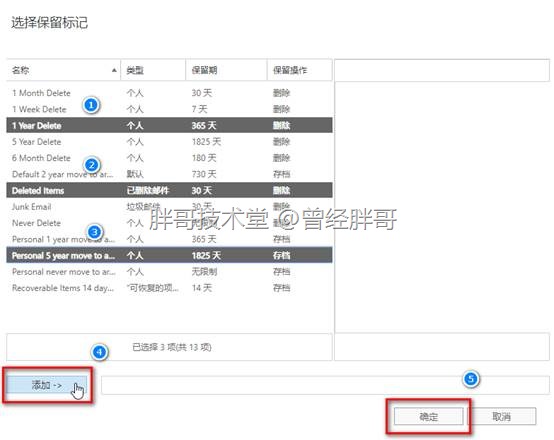Click the text field beside 添加 button
This screenshot has height=440, width=554.
tap(325, 385)
